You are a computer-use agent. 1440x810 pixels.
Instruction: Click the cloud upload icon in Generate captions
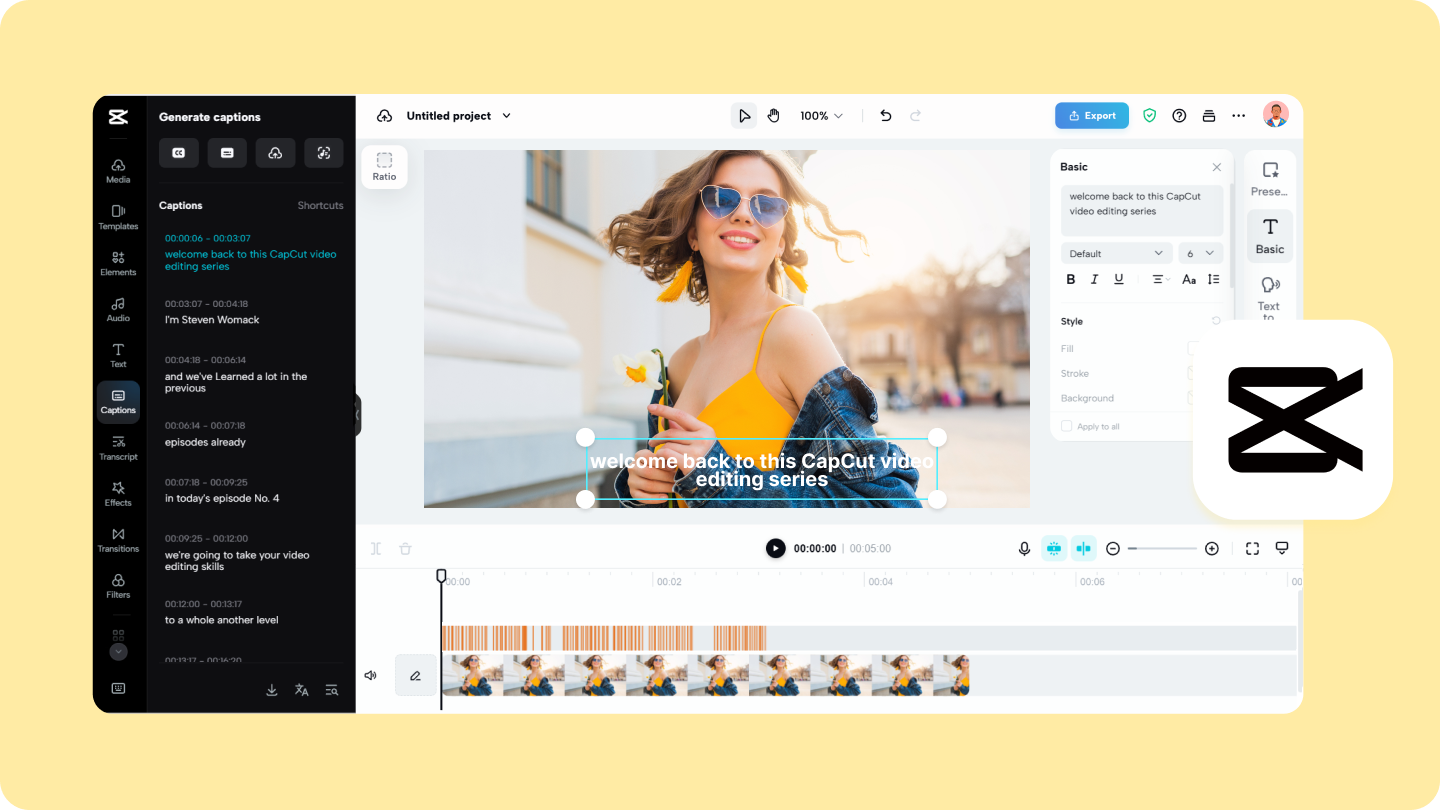point(275,152)
